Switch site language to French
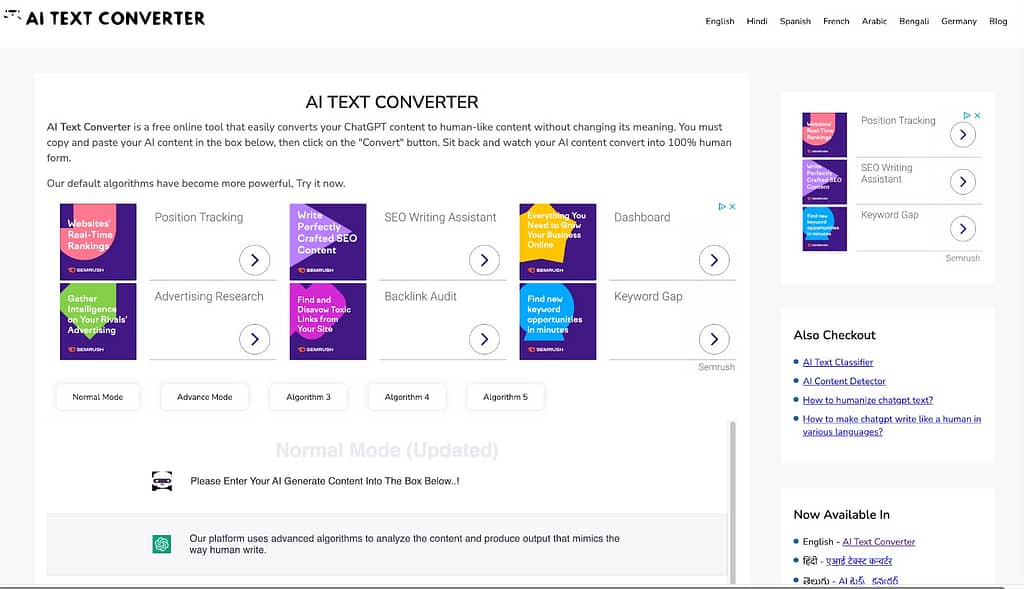This screenshot has width=1024, height=589. (836, 21)
